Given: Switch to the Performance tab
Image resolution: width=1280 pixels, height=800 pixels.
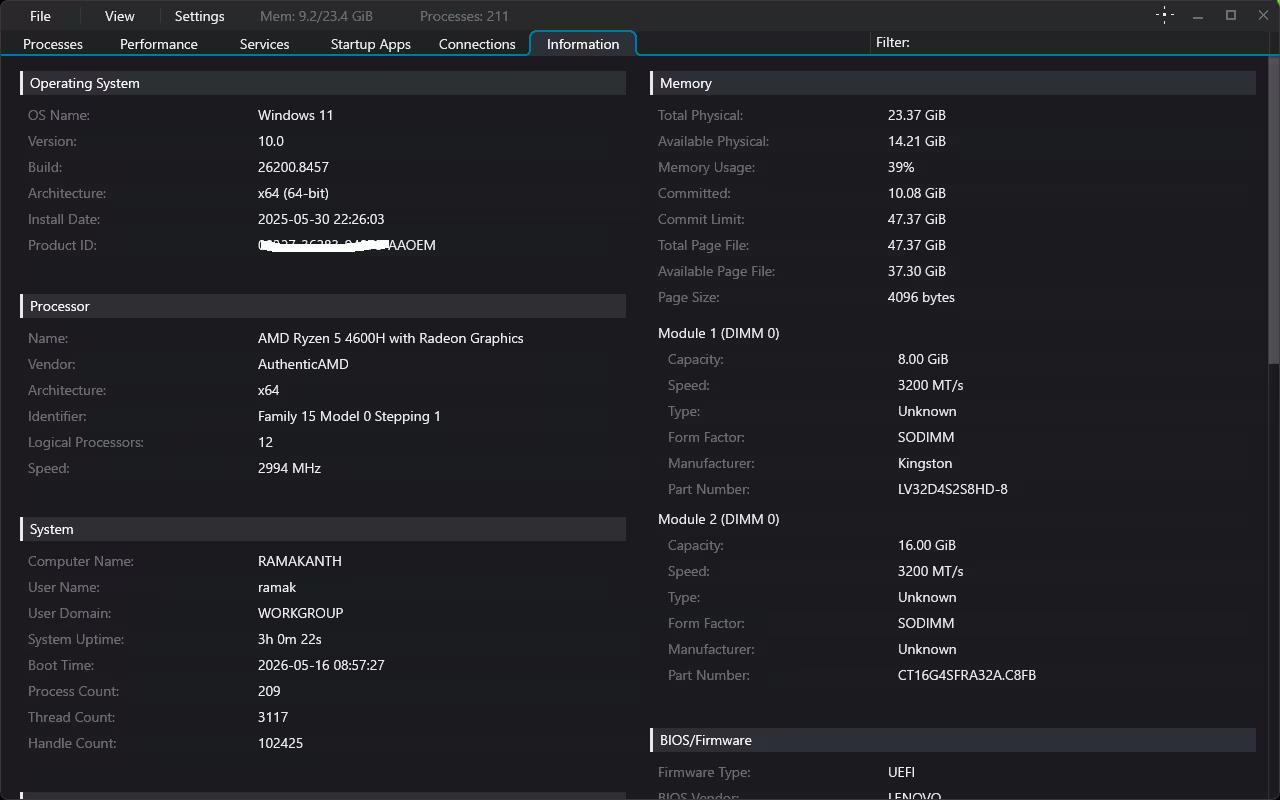Looking at the screenshot, I should (159, 44).
